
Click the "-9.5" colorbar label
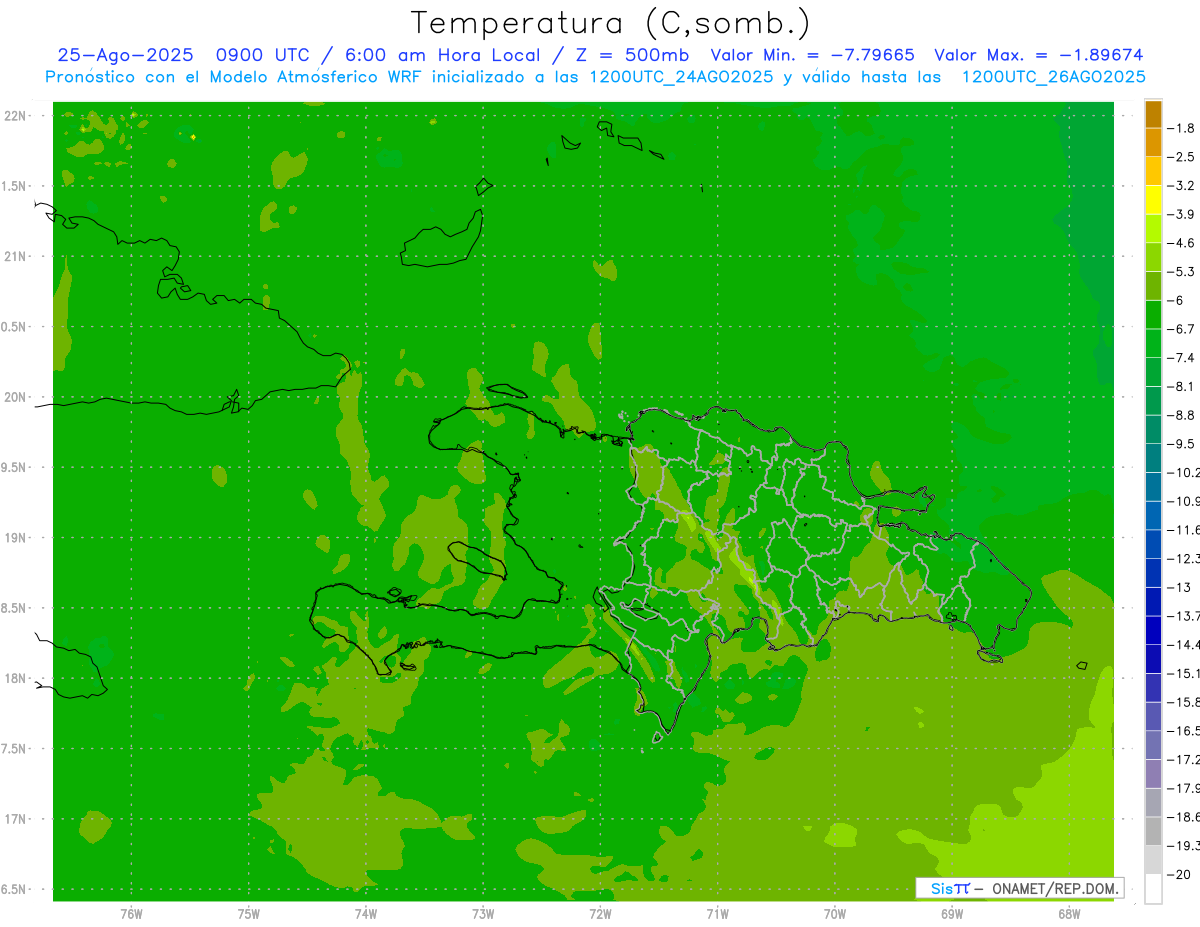1182,444
